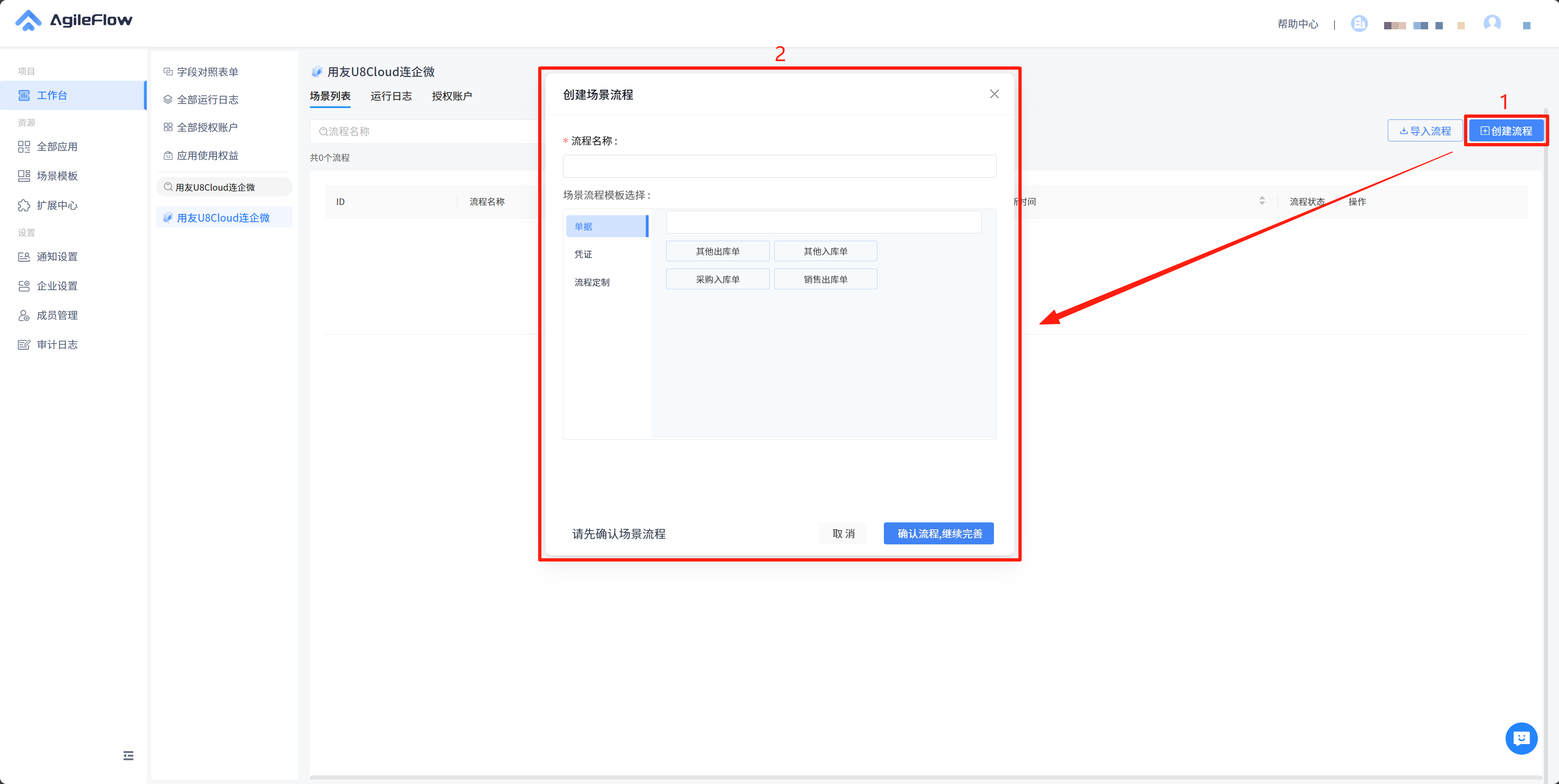Toggle the time column sort arrows

pos(1262,201)
